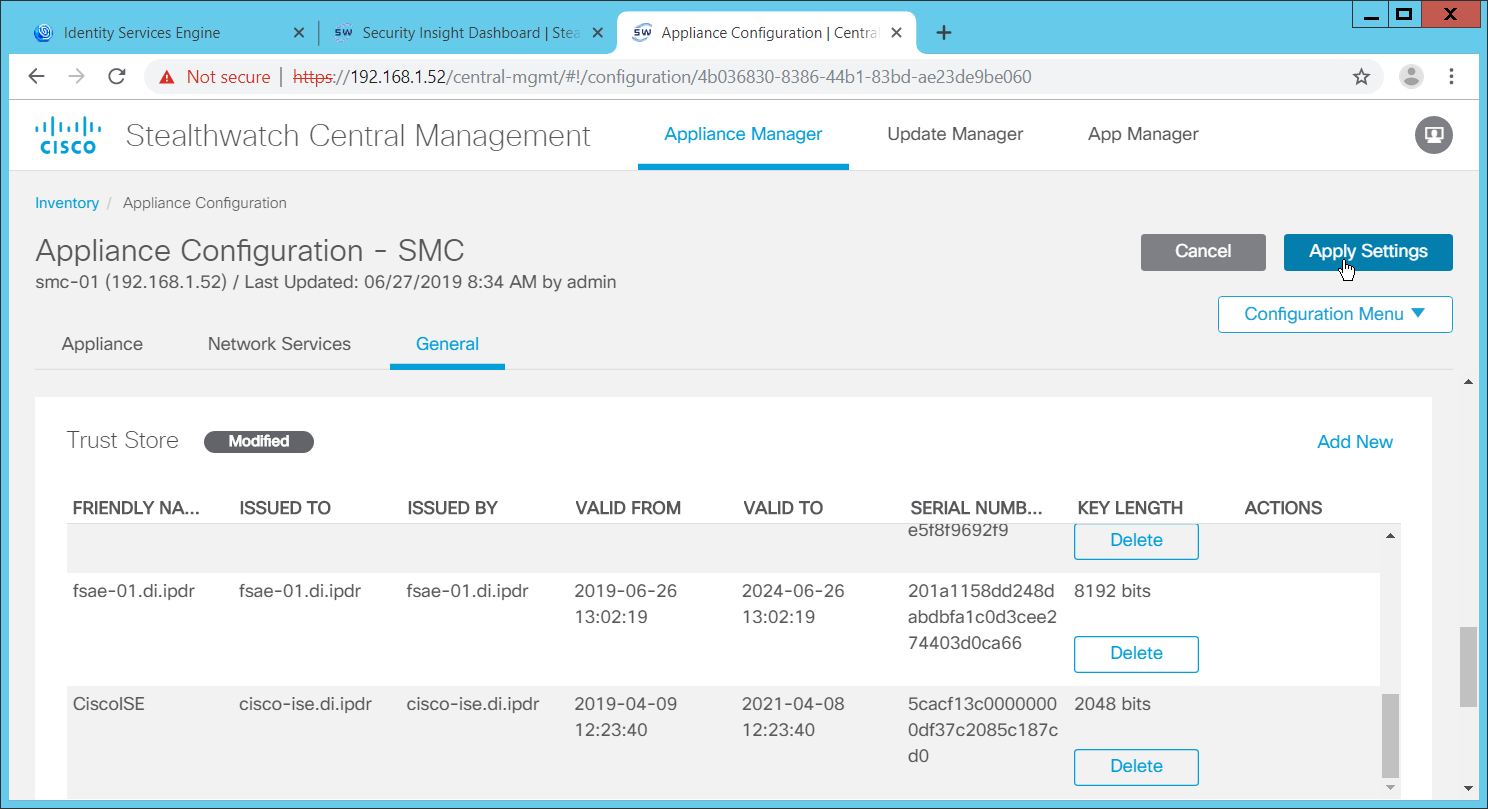Delete the CiscoISE certificate
Screen dimensions: 1488x809
pos(1136,766)
